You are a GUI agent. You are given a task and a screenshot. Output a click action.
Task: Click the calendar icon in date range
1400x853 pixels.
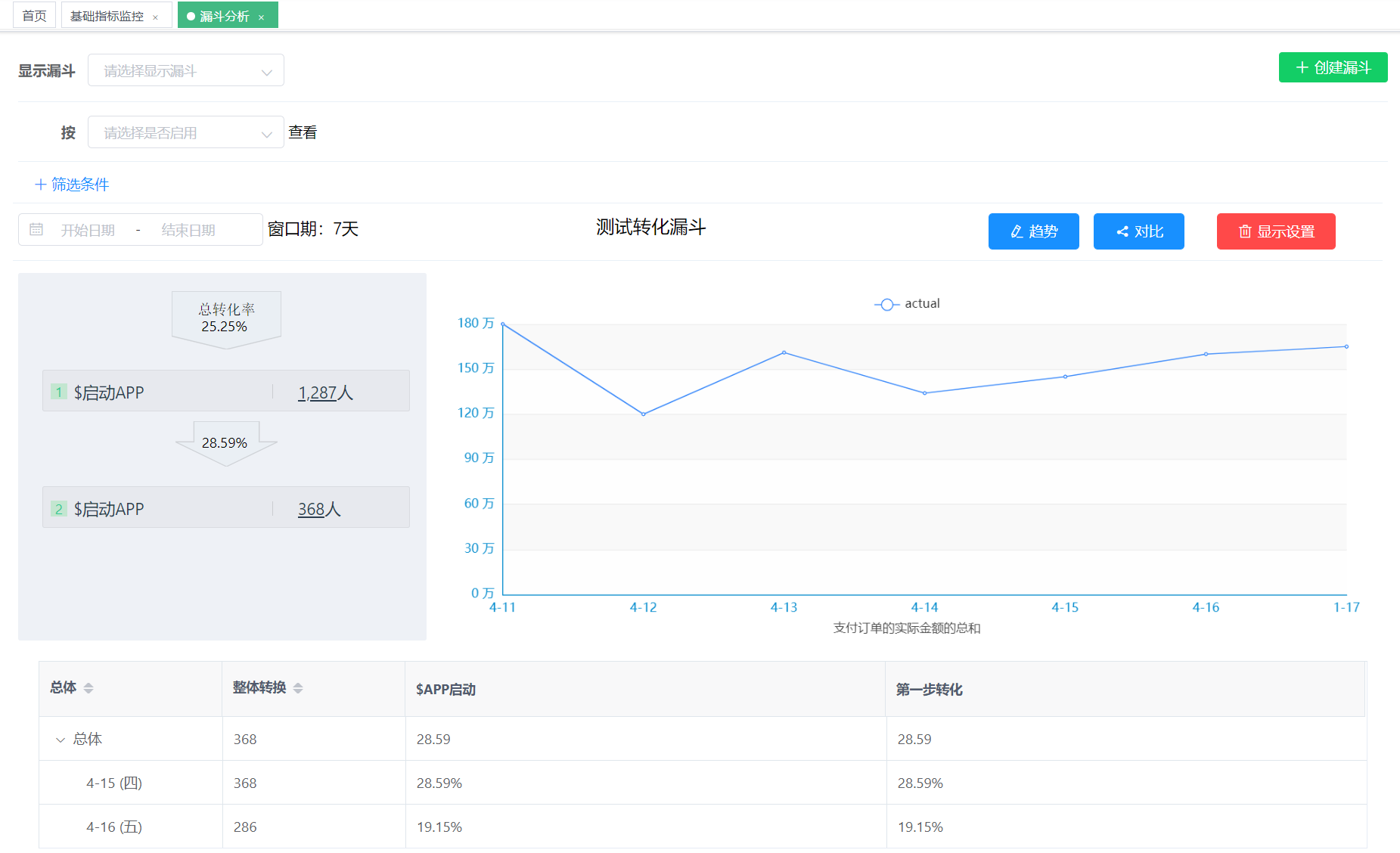[x=36, y=229]
